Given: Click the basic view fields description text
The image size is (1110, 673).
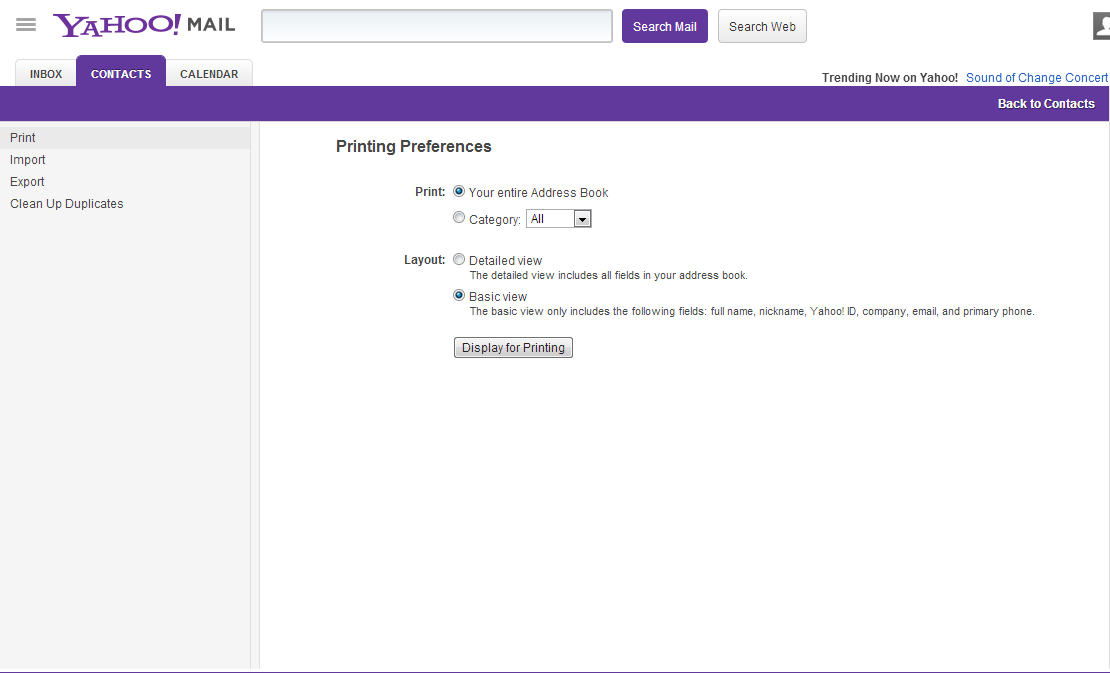Looking at the screenshot, I should point(752,311).
